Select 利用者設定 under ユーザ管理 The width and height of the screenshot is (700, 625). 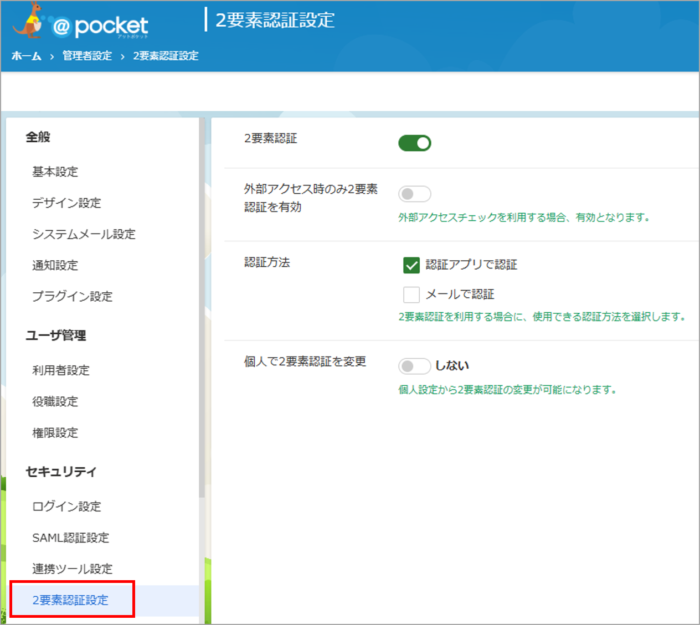61,370
